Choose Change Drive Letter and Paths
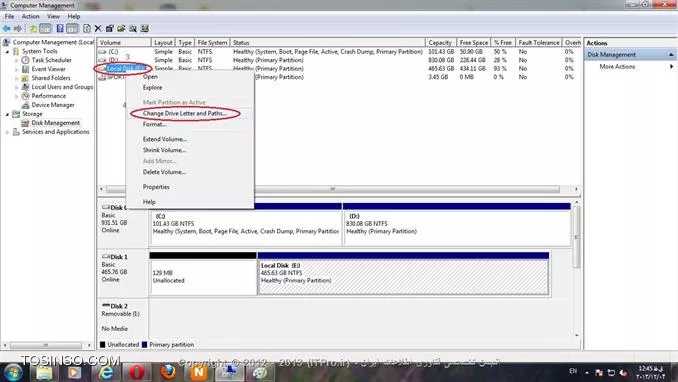 (185, 113)
